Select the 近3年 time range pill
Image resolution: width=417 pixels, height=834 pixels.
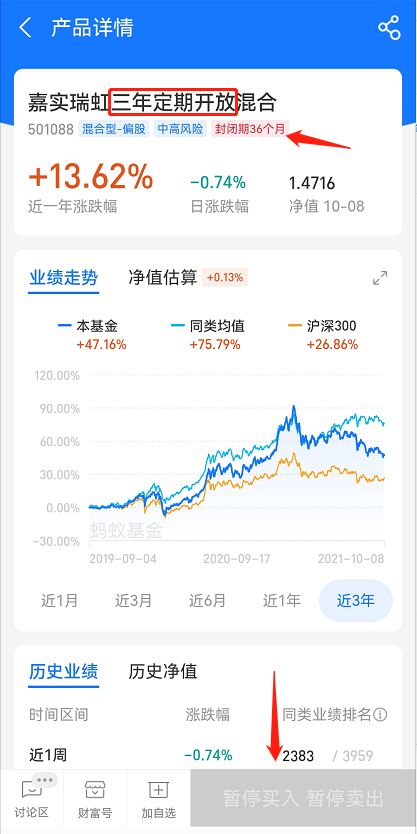tap(356, 601)
